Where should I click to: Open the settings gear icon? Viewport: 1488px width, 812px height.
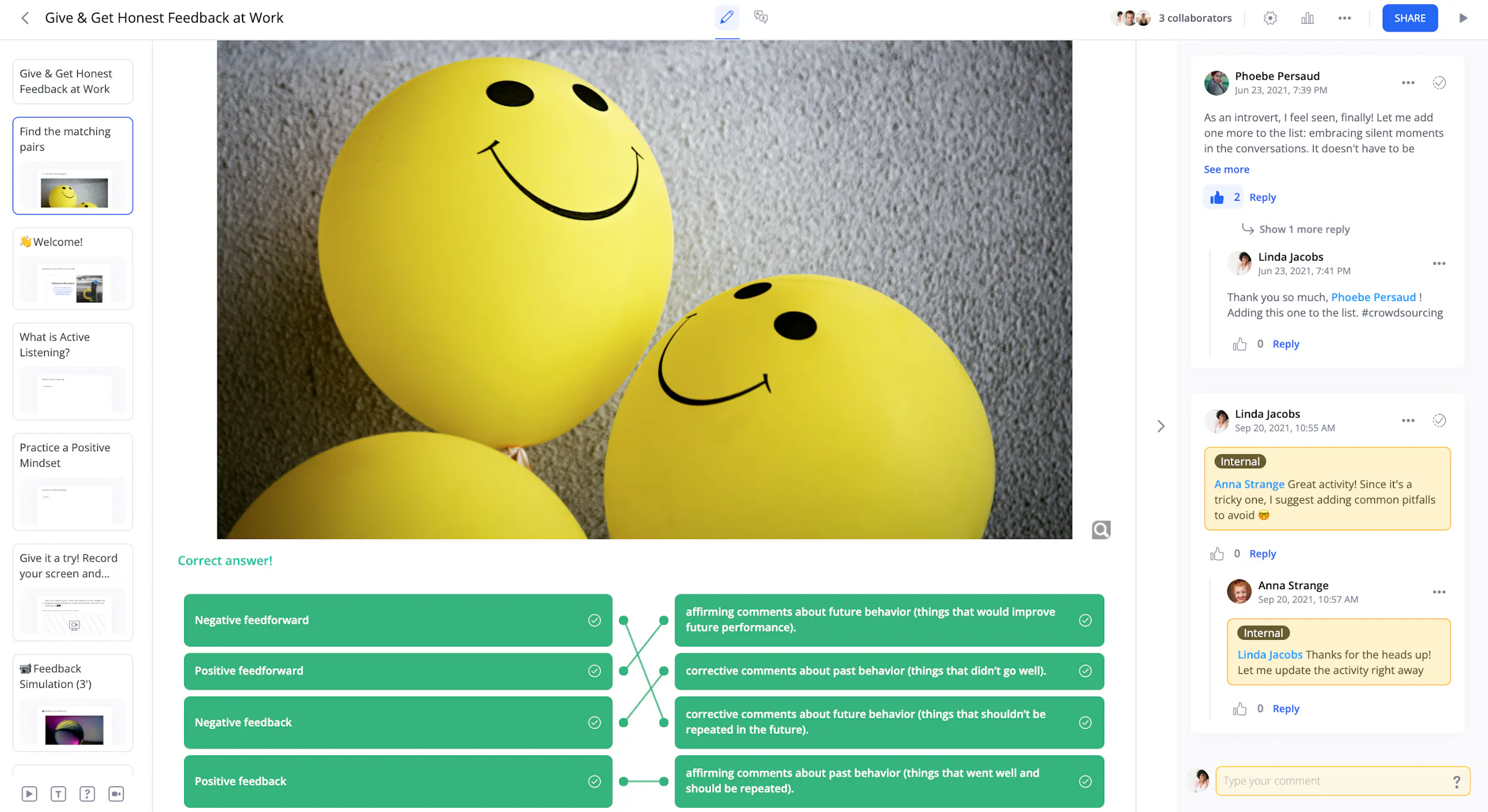click(1270, 18)
